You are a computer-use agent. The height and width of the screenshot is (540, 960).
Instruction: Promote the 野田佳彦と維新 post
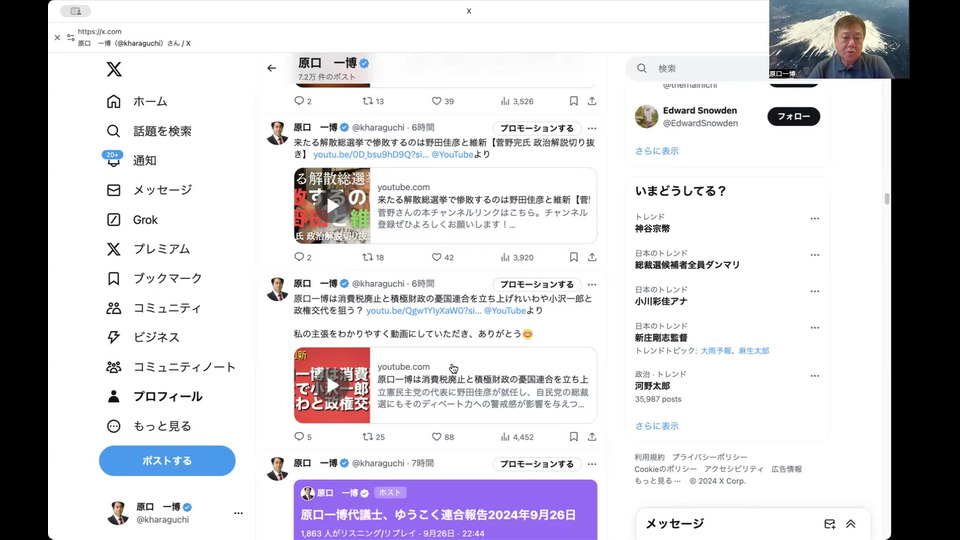[537, 129]
